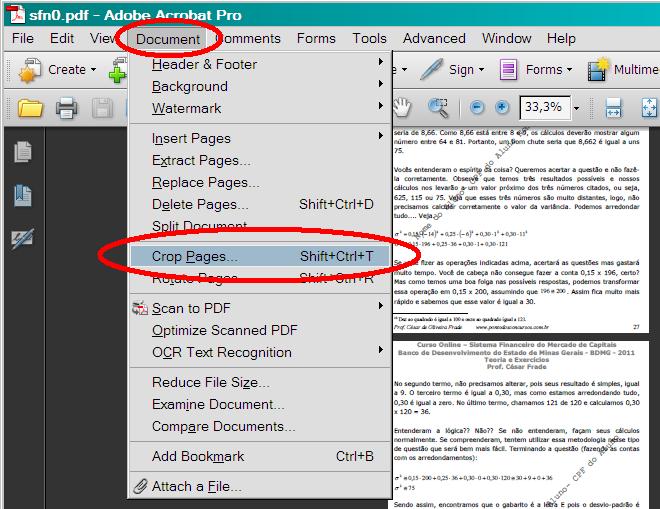The height and width of the screenshot is (509, 660).
Task: Click the Zoom Out minus button
Action: pyautogui.click(x=476, y=108)
